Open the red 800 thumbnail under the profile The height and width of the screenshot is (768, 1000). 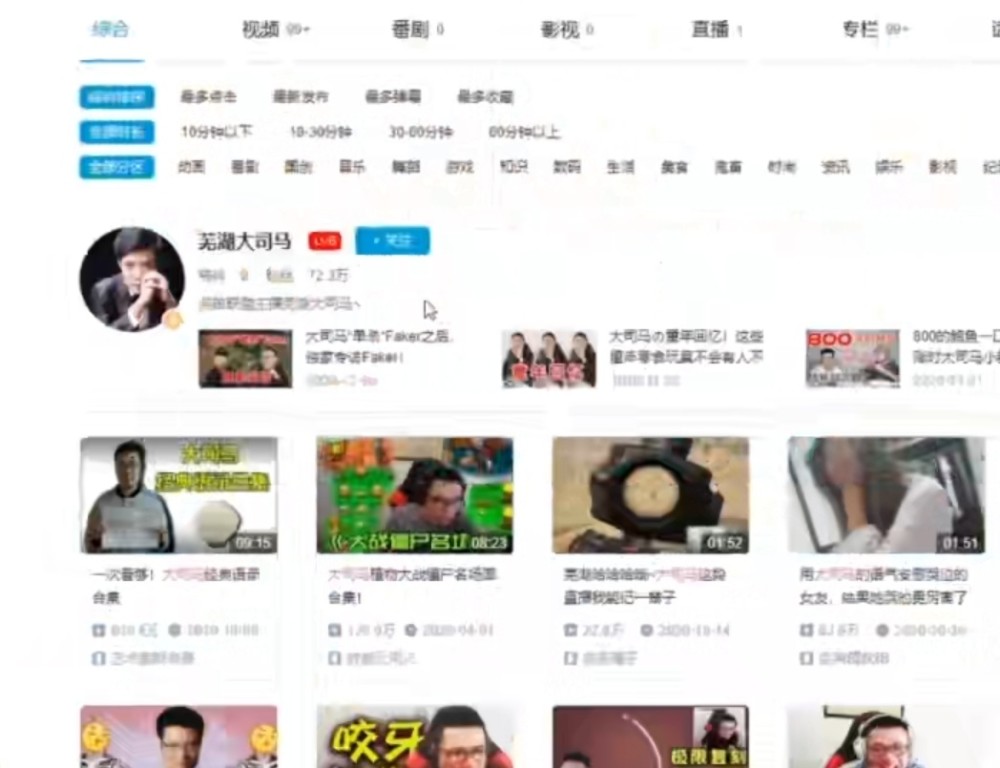coord(853,358)
